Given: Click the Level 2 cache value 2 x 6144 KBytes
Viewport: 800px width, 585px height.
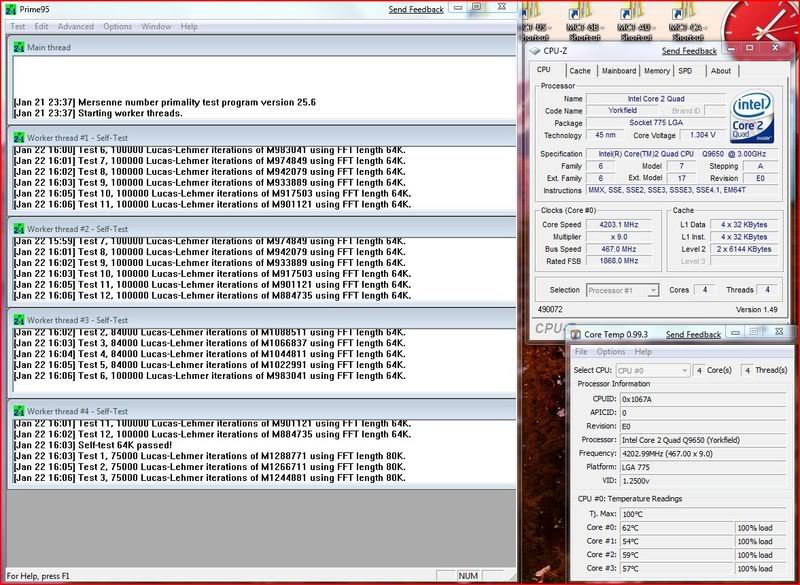Looking at the screenshot, I should click(744, 249).
